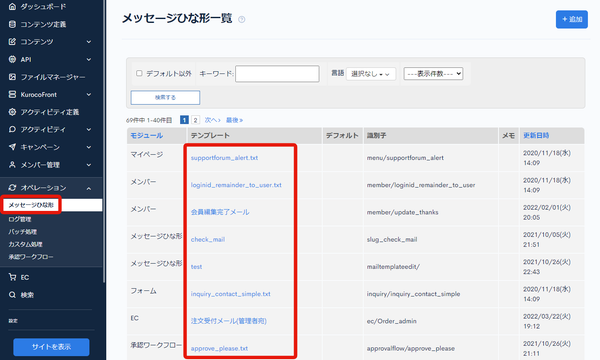This screenshot has width=600, height=360.
Task: Click the 設定 sidebar label
Action: tap(13, 321)
